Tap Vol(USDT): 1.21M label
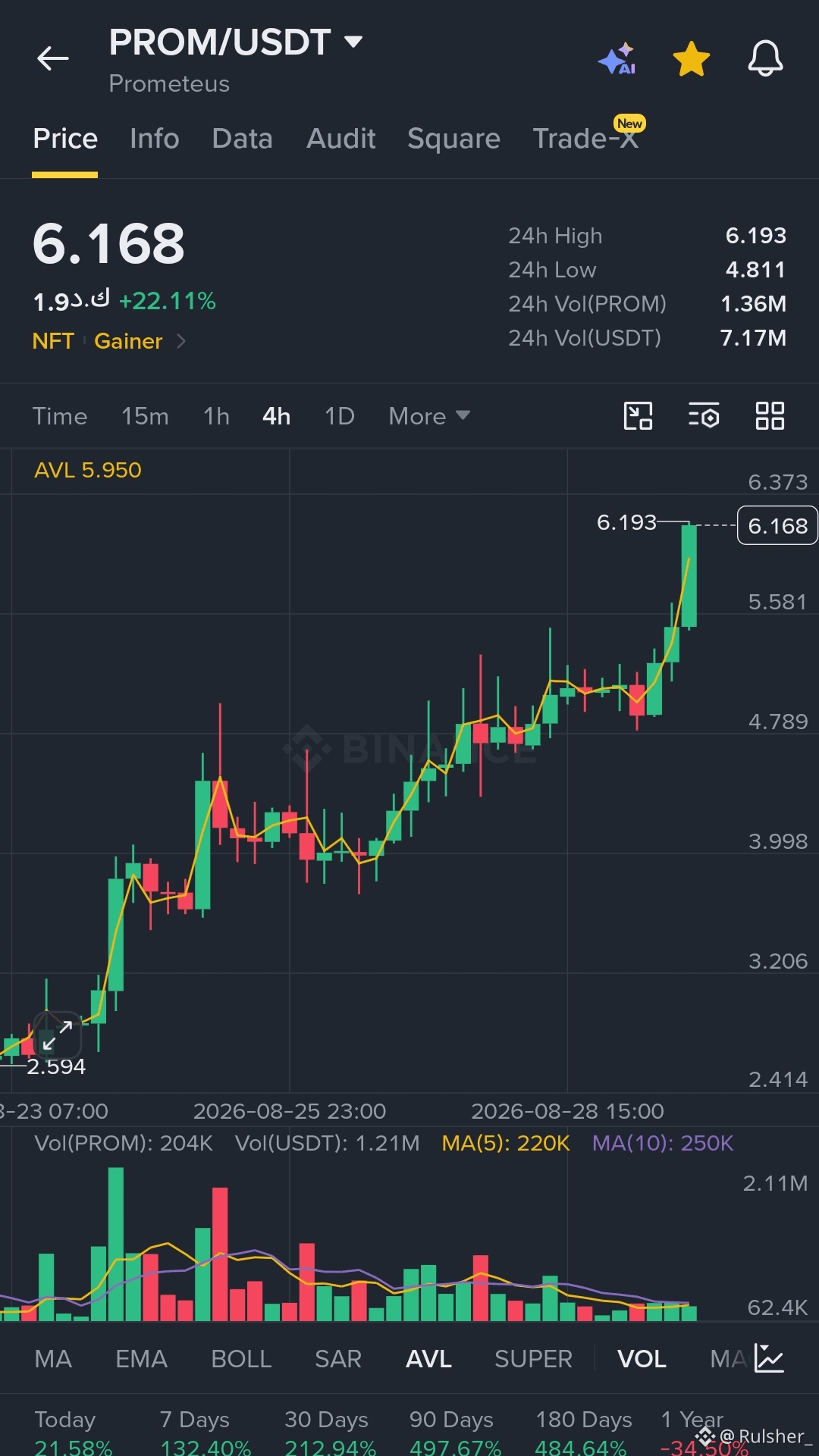 coord(327,1143)
